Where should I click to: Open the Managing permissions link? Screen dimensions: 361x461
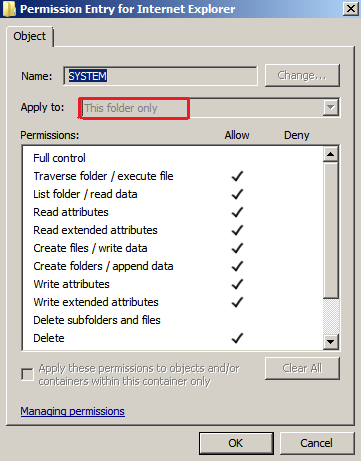pos(72,411)
